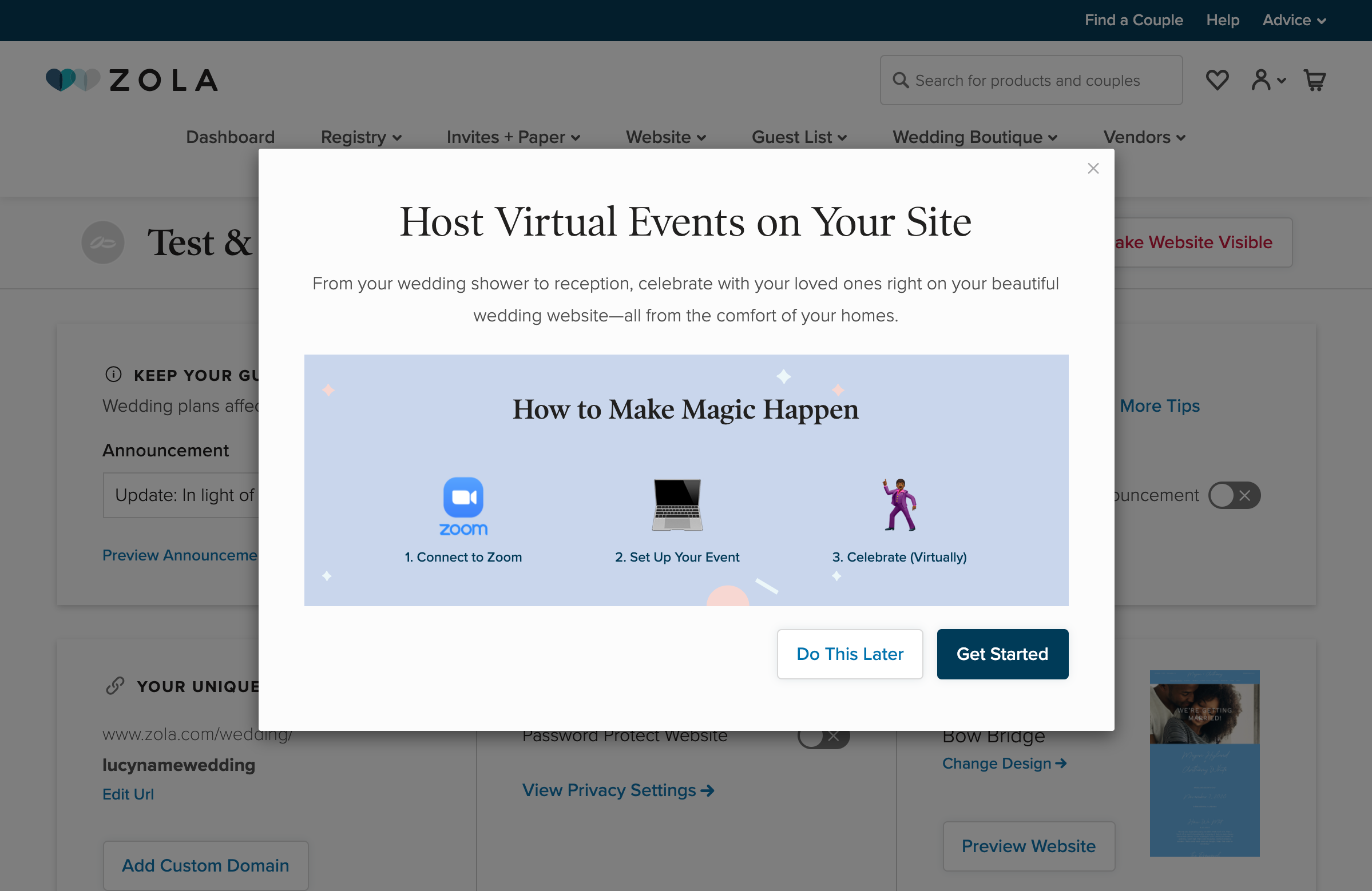Click the Edit Url link
Image resolution: width=1372 pixels, height=891 pixels.
(128, 794)
